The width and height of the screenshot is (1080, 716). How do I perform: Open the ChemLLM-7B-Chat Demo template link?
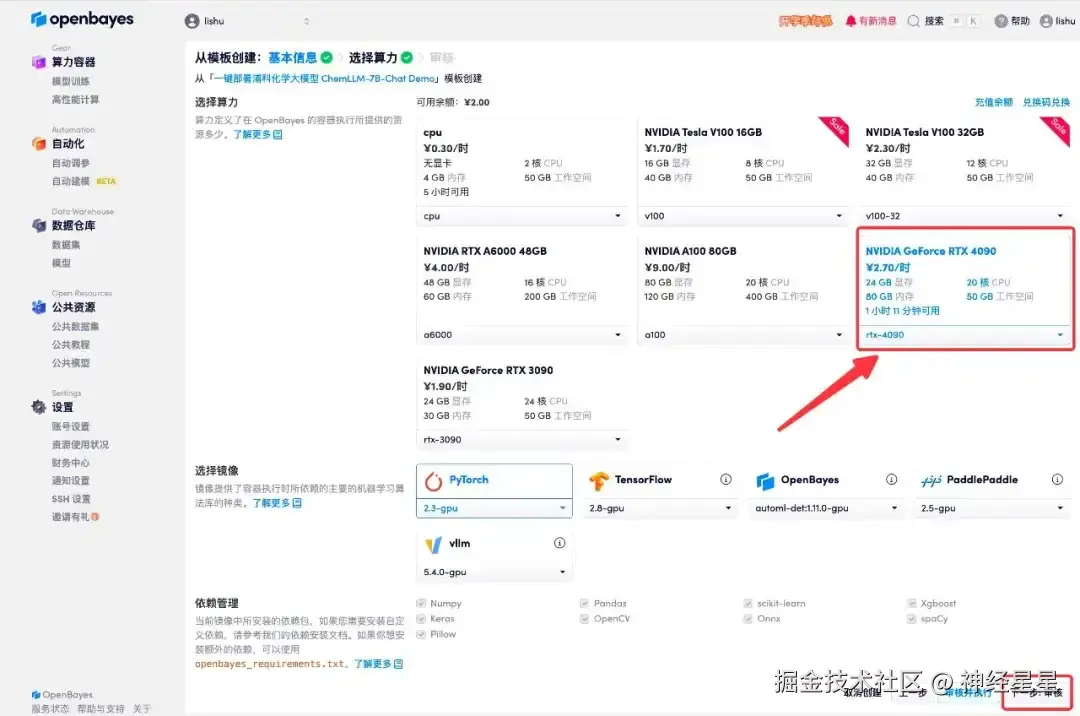324,78
